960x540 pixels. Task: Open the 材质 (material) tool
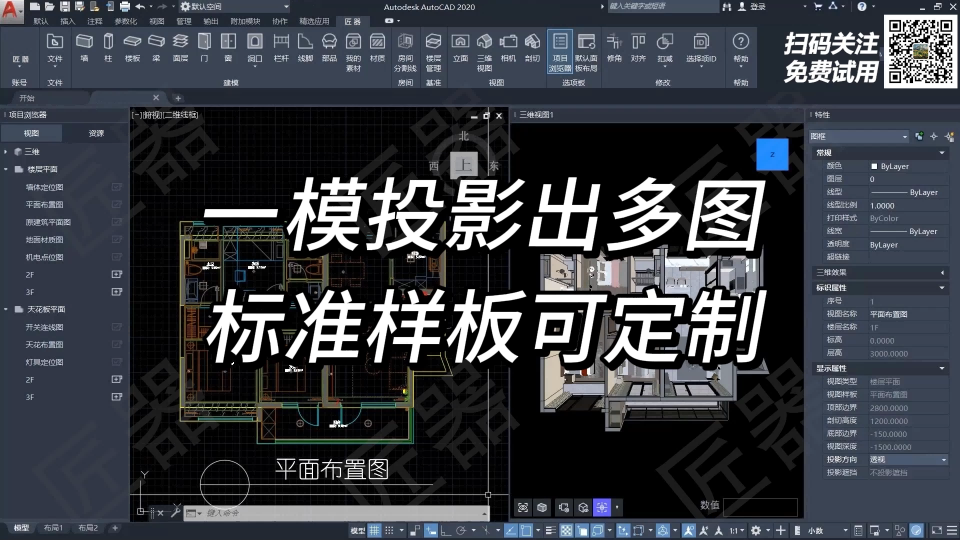(378, 48)
